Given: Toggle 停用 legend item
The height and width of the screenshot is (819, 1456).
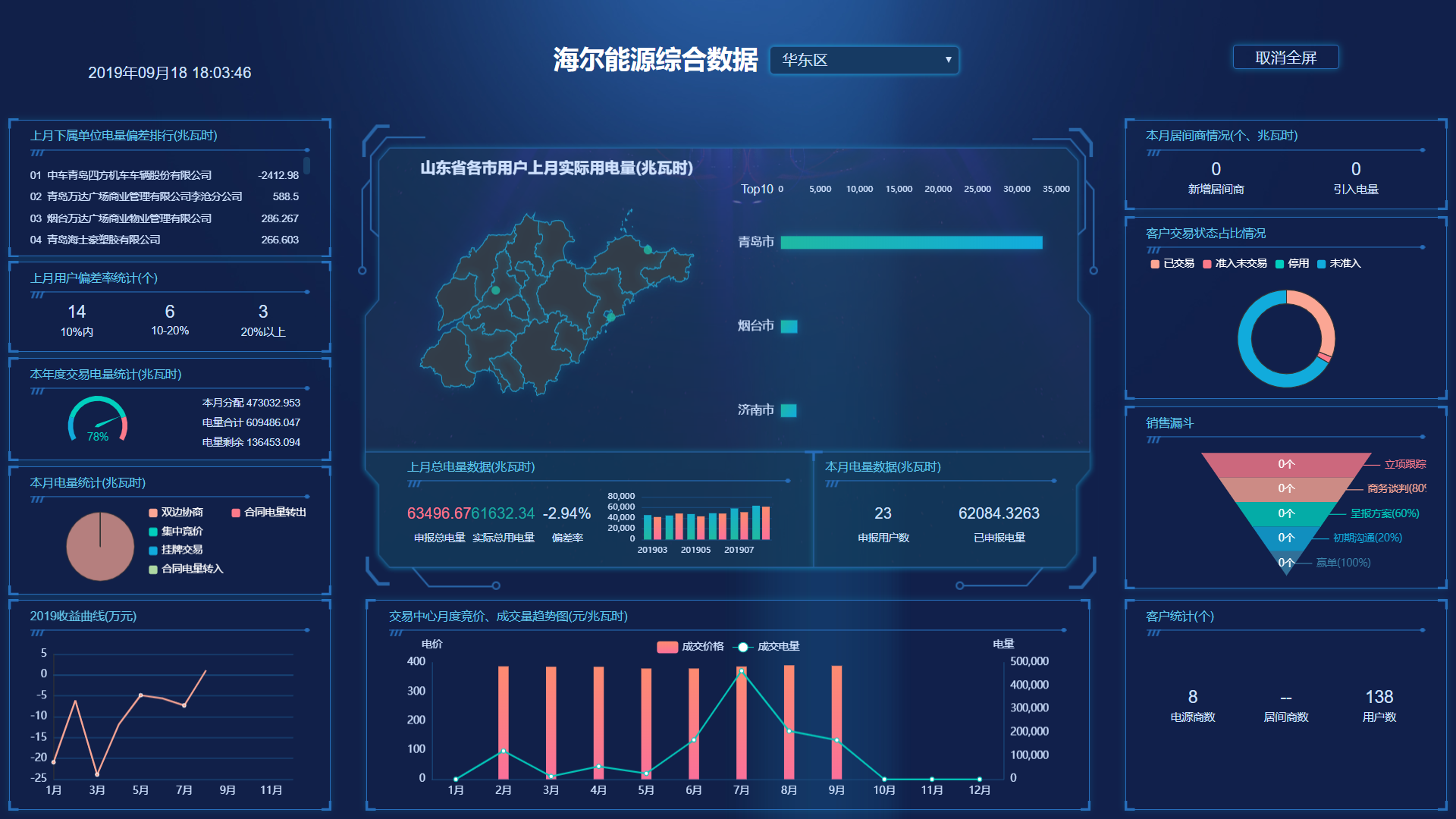Looking at the screenshot, I should point(1292,263).
